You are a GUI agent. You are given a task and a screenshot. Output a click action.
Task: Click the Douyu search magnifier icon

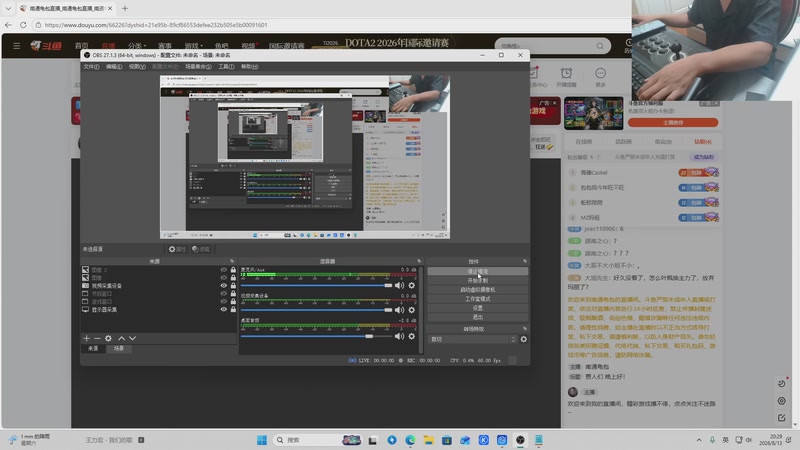(x=600, y=46)
